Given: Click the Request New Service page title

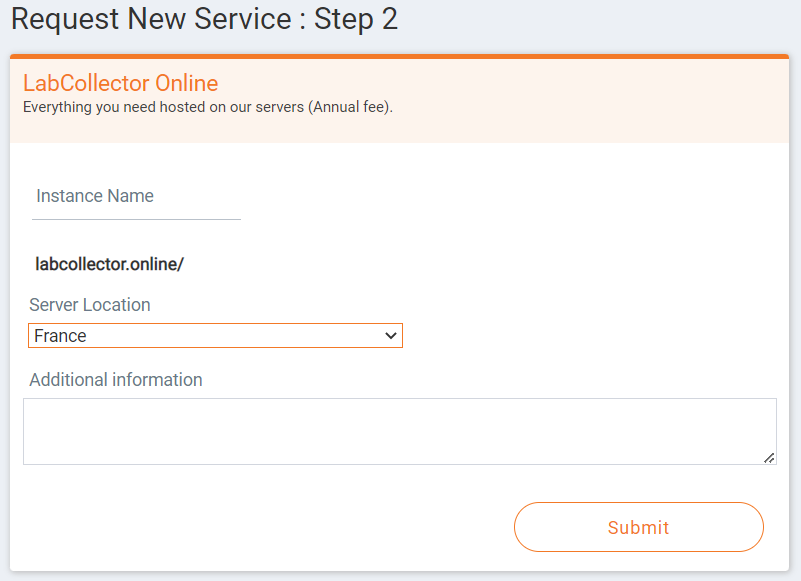Looking at the screenshot, I should pyautogui.click(x=204, y=19).
